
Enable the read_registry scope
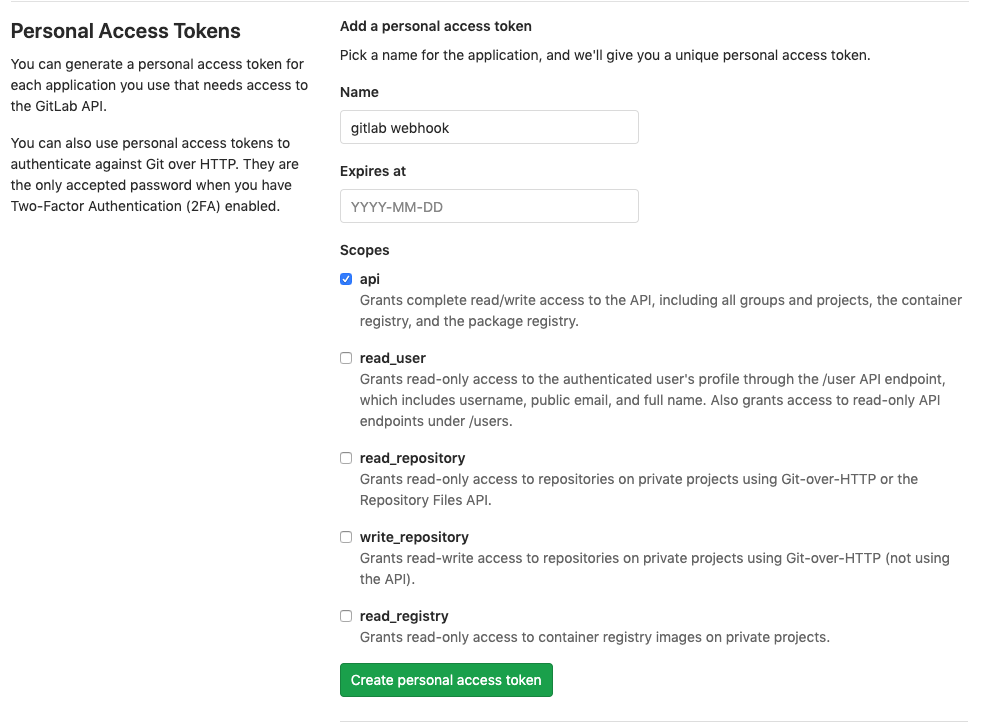click(346, 615)
